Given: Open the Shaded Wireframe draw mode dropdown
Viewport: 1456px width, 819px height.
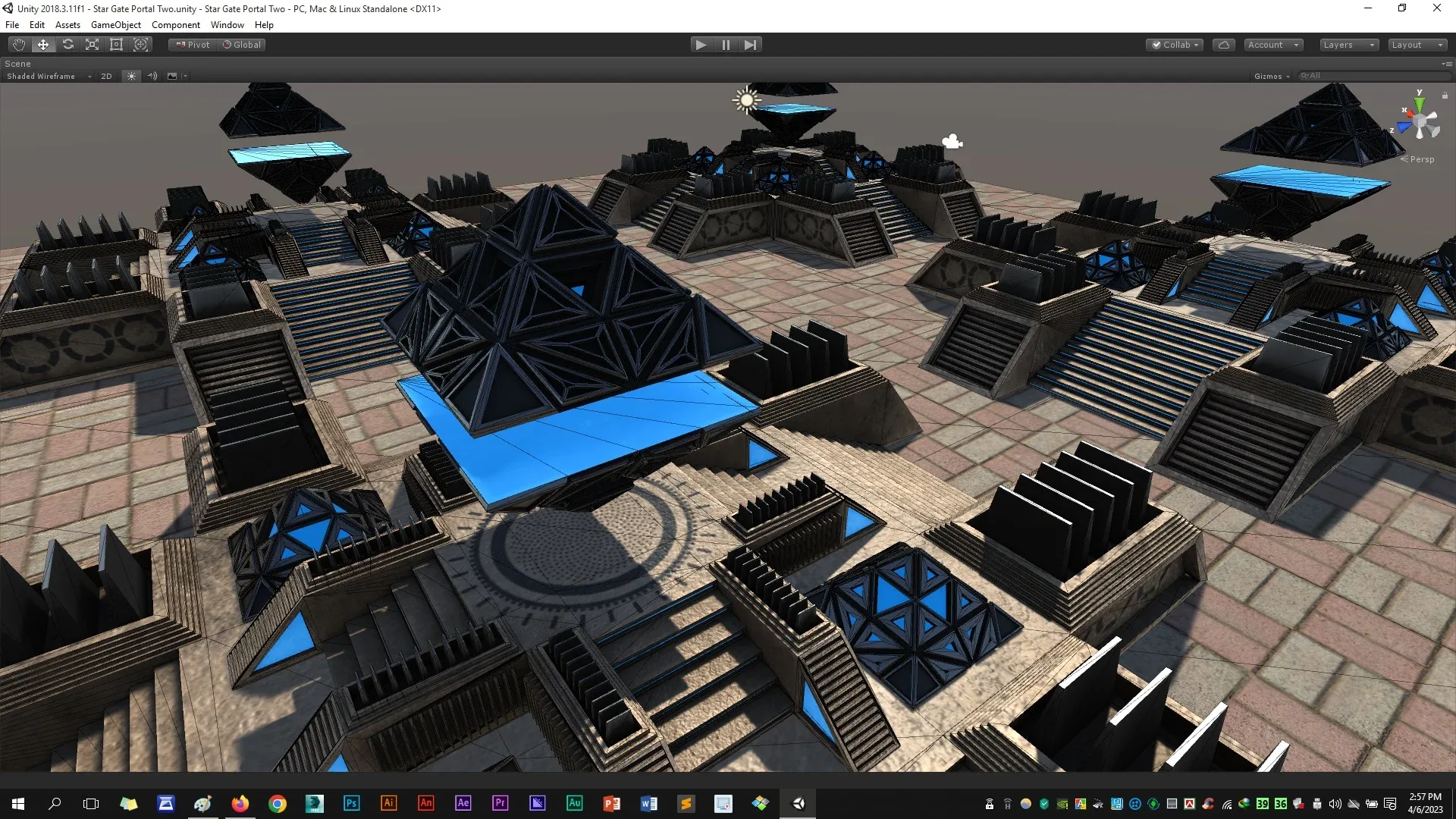Looking at the screenshot, I should coord(48,76).
